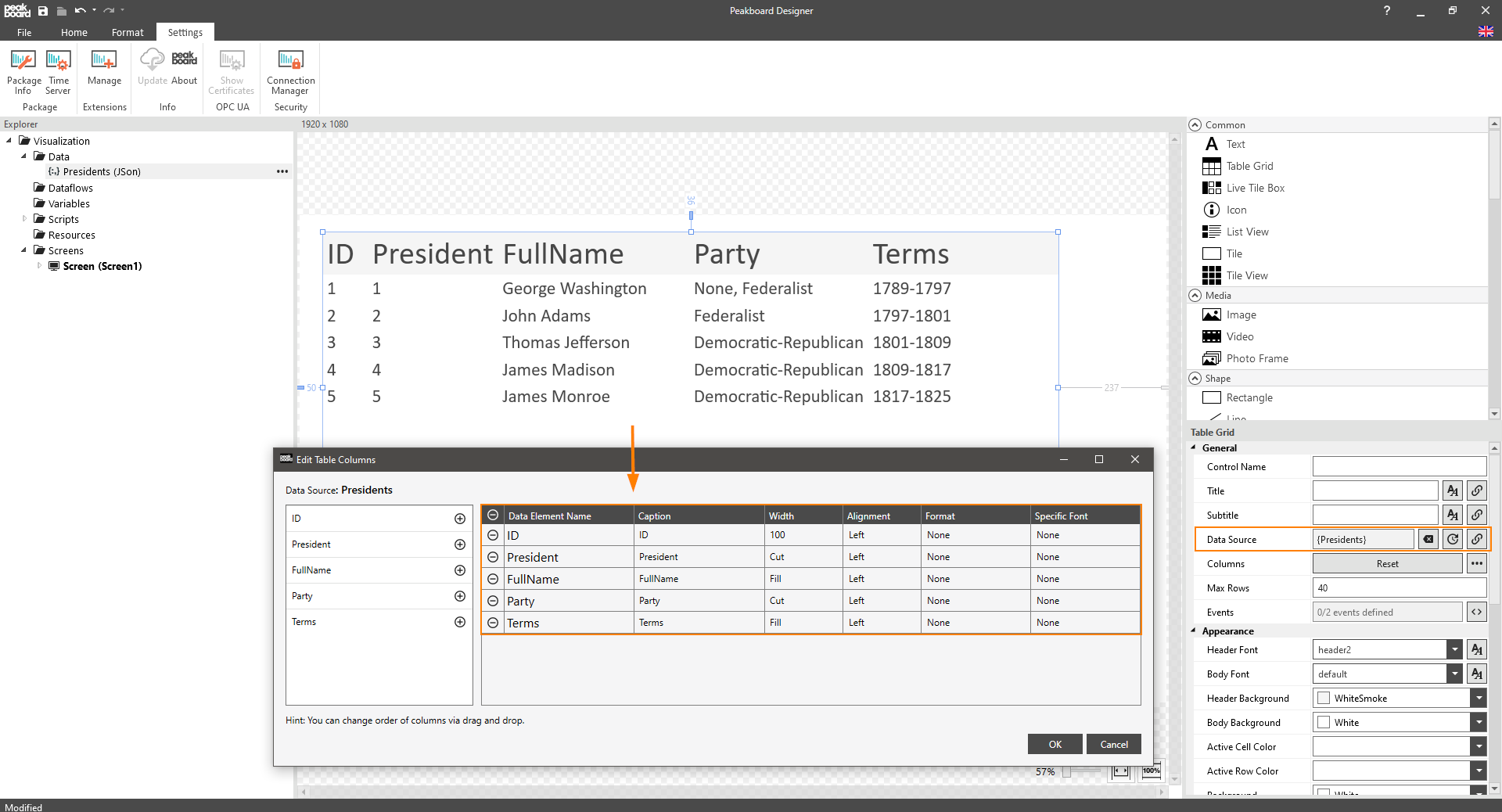Screen dimensions: 1502x812
Task: Open Header Background color dropdown
Action: (x=1479, y=698)
